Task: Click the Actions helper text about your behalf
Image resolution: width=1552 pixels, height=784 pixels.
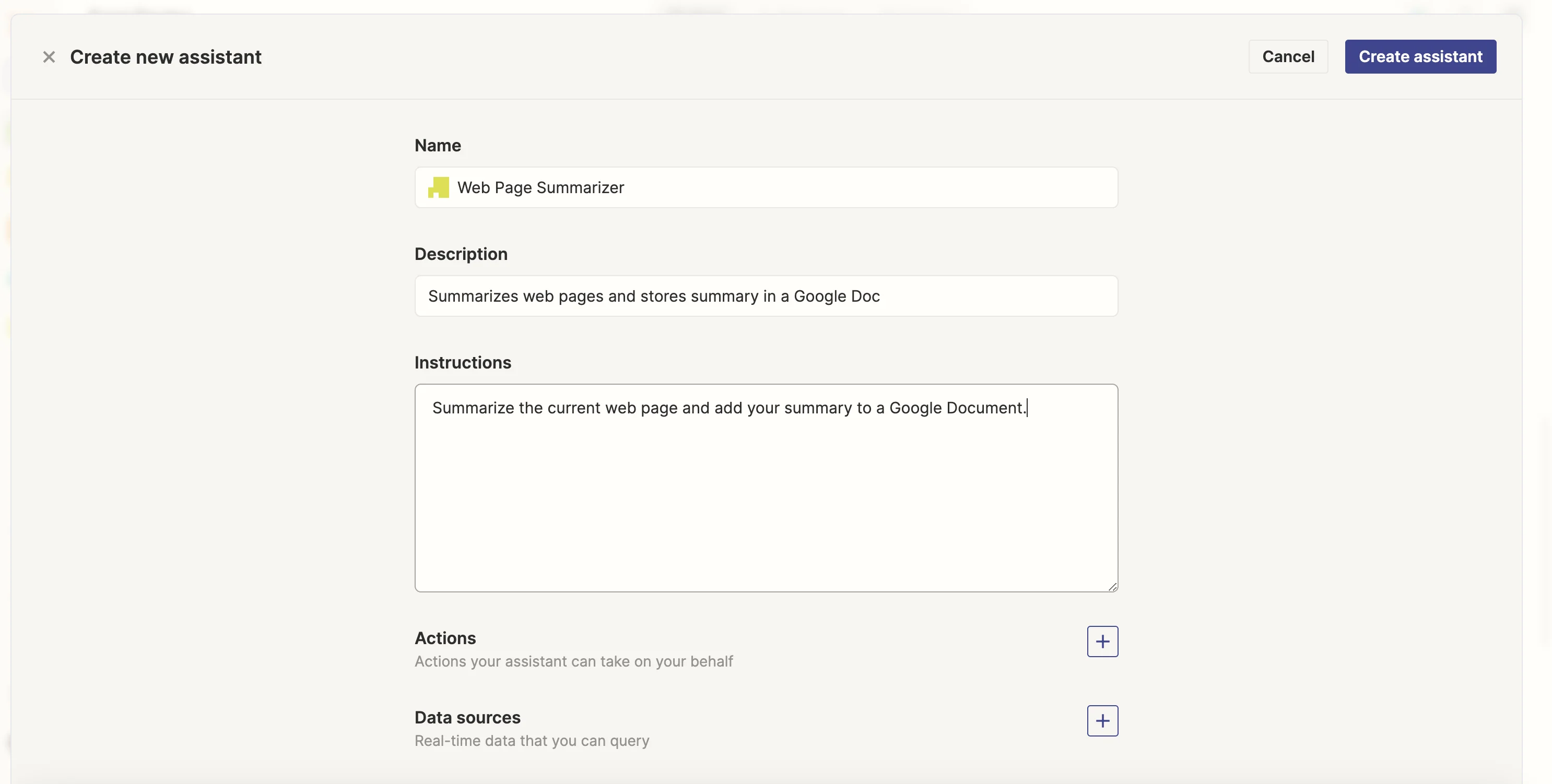Action: pos(573,661)
